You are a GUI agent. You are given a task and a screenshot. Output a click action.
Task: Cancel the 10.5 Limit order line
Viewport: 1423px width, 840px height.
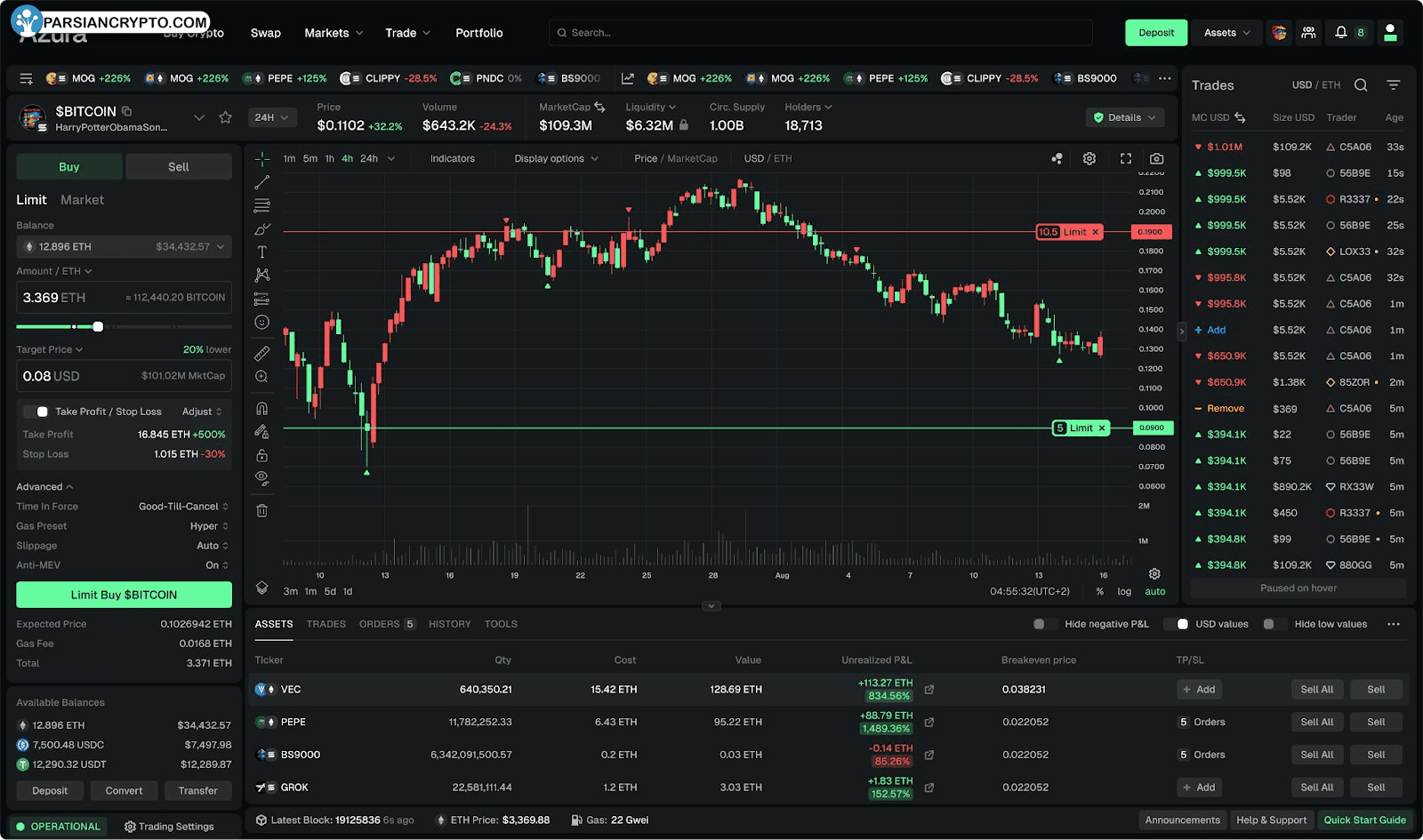coord(1096,232)
